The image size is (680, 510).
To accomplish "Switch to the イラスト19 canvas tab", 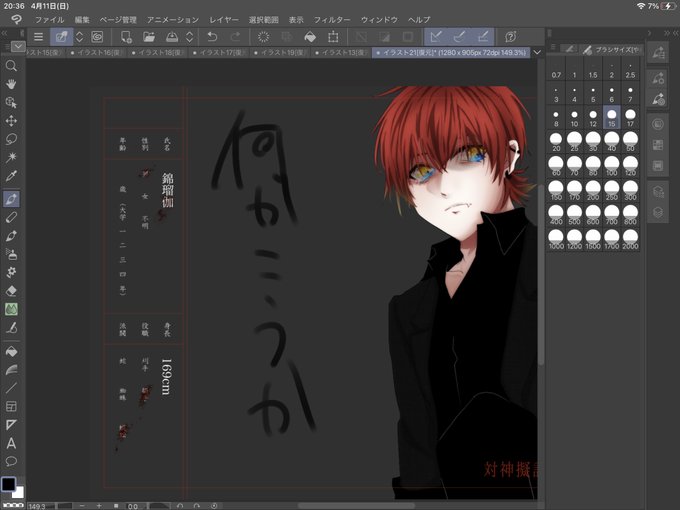I will click(x=279, y=52).
